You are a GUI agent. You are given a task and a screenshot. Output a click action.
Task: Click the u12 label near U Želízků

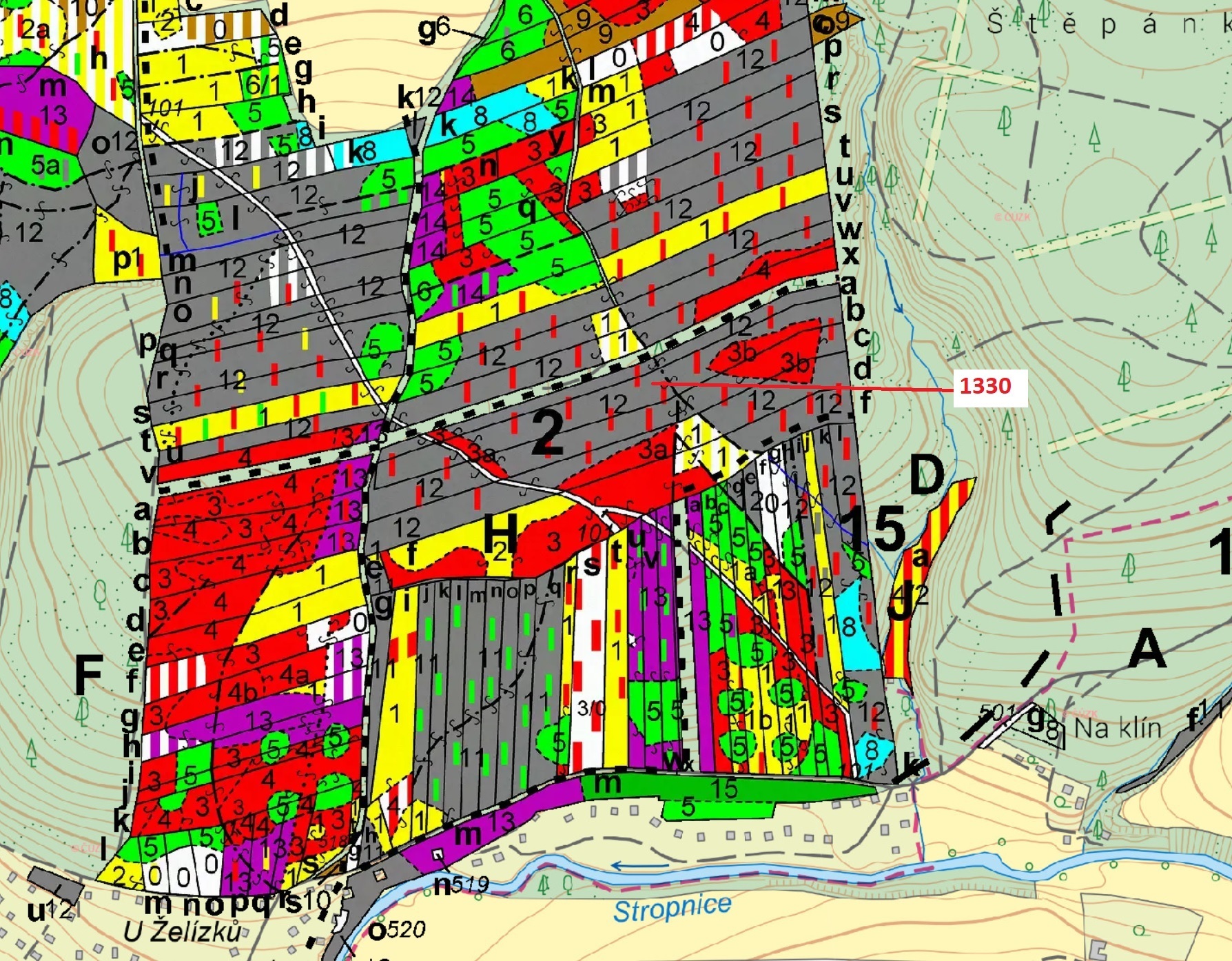pyautogui.click(x=50, y=911)
